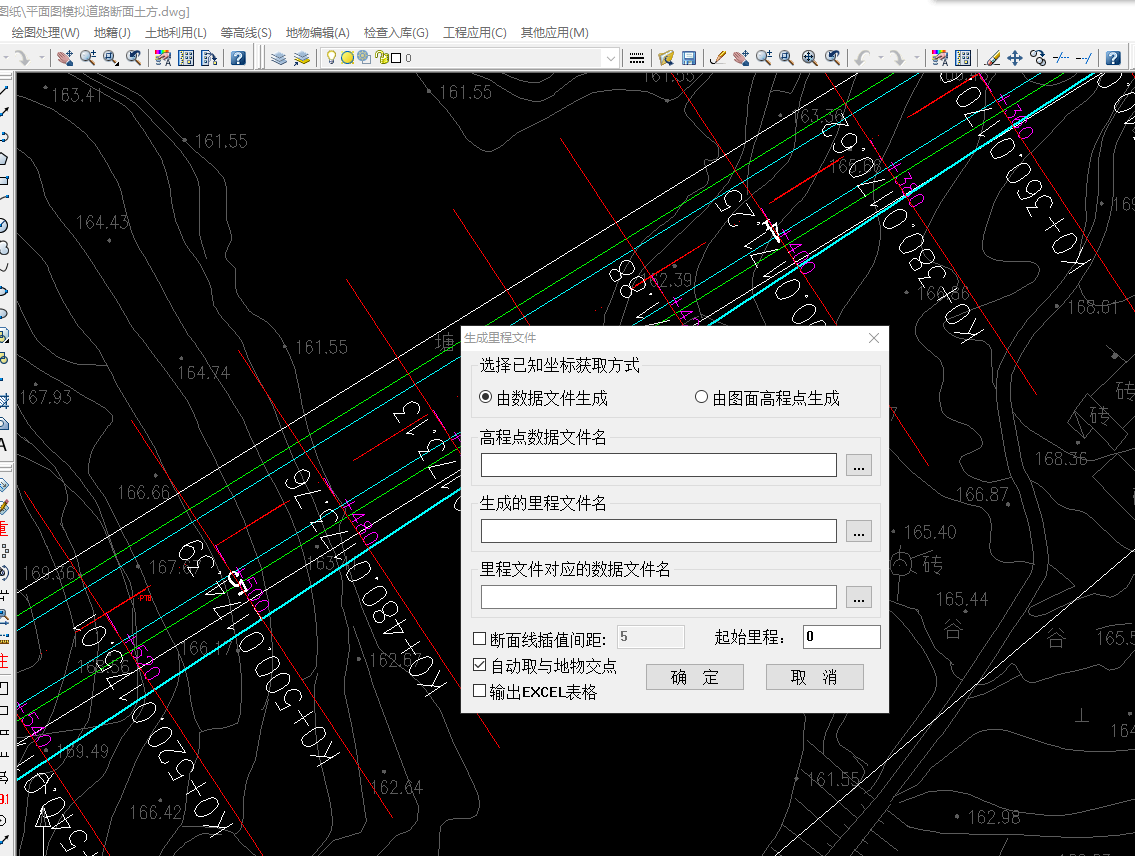Toggle the layer lock padlock icon

(x=381, y=58)
